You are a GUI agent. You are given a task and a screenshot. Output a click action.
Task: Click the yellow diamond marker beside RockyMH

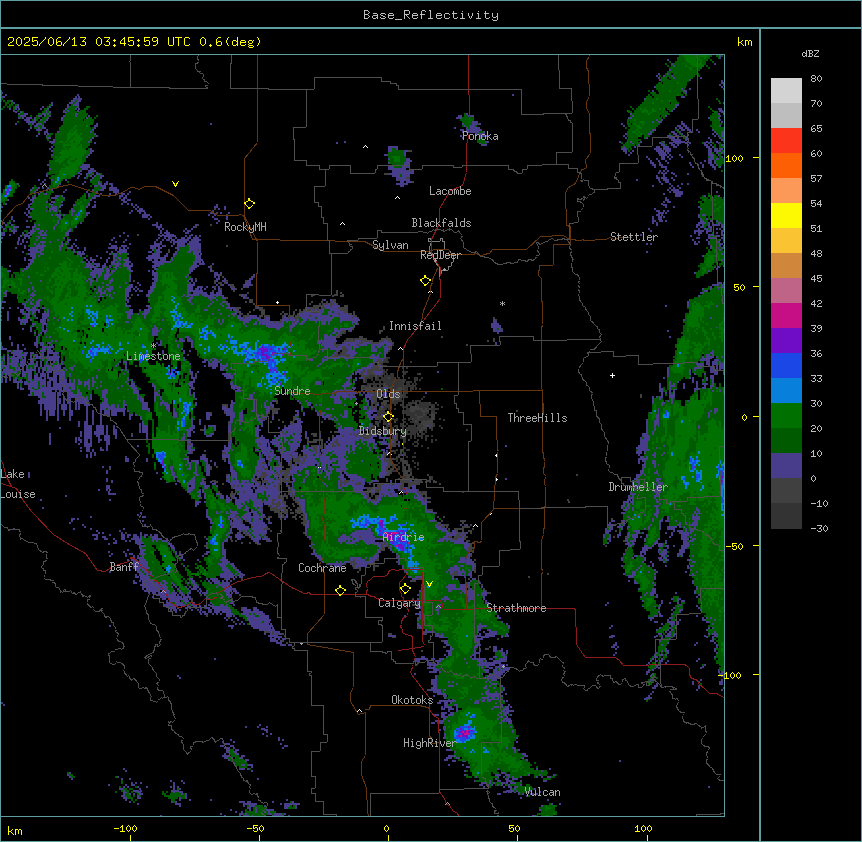click(x=250, y=204)
